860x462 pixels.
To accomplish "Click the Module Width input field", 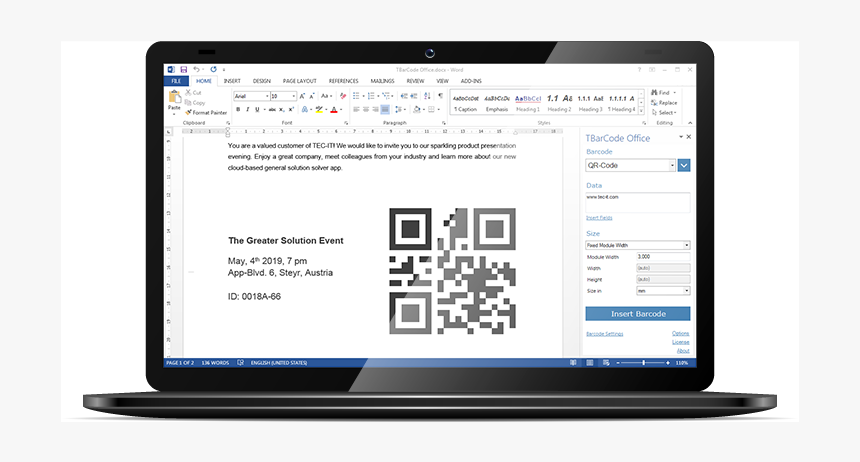I will coord(663,256).
